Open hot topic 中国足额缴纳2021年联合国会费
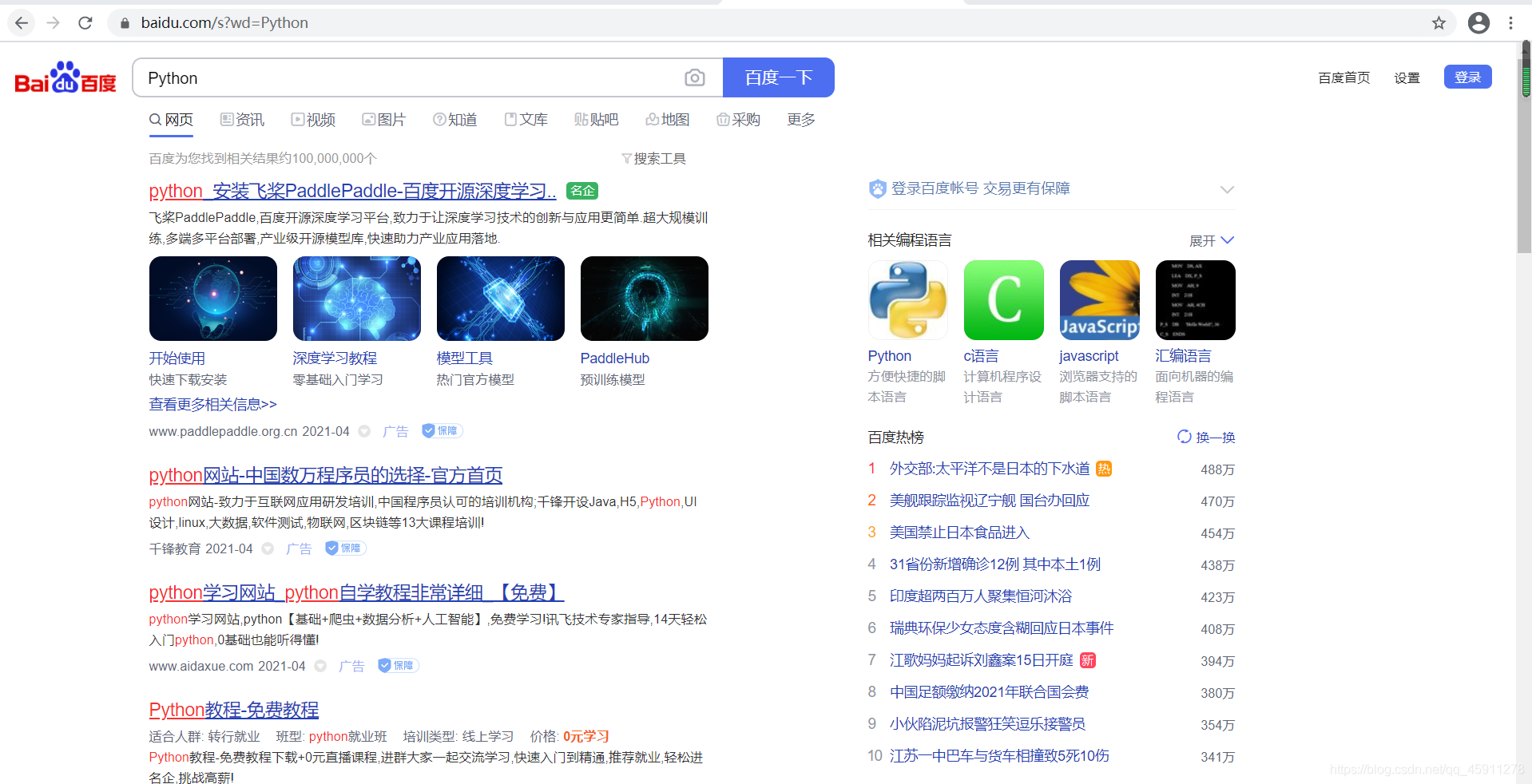 pyautogui.click(x=989, y=692)
